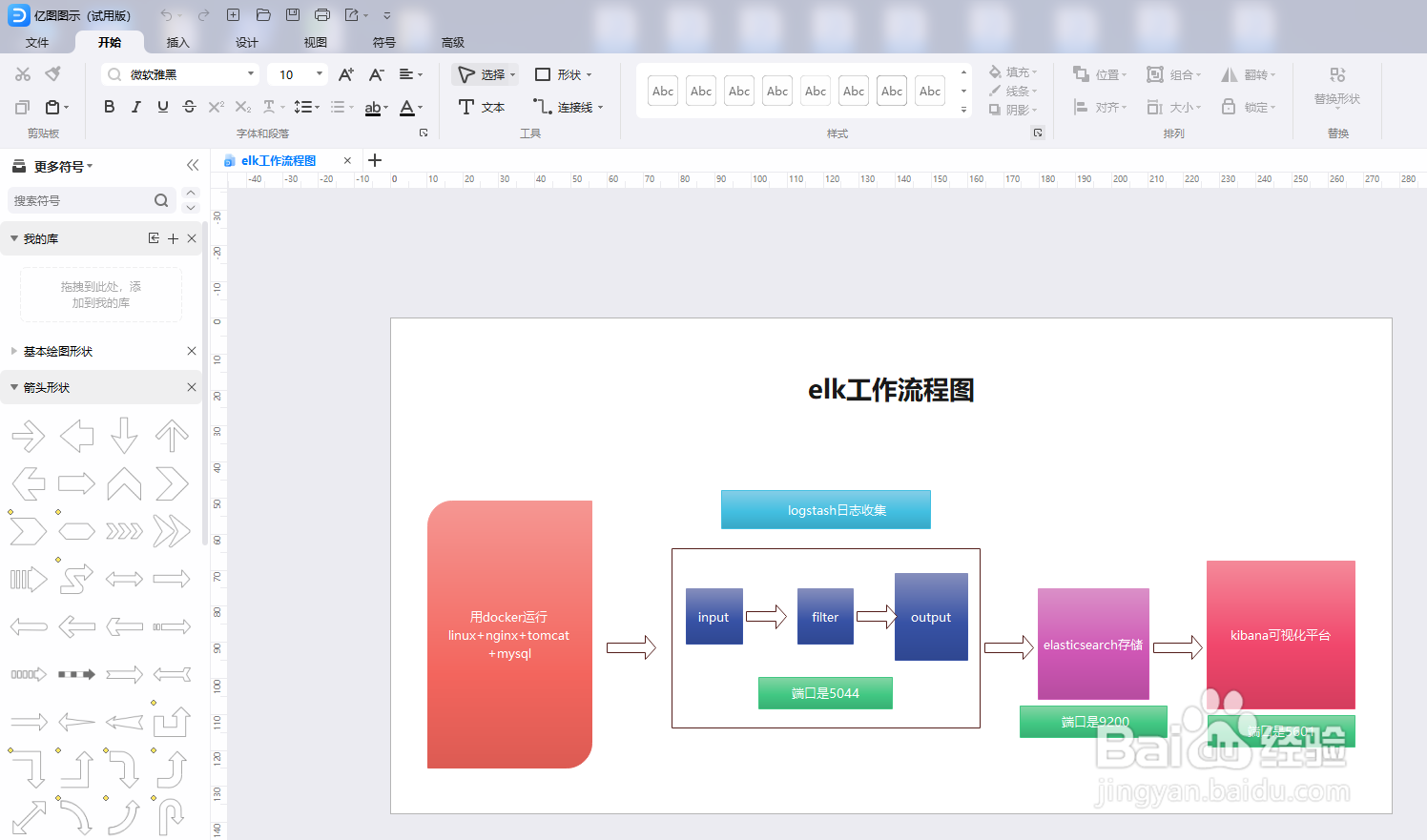
Task: Open the 文件 (File) menu
Action: point(37,42)
